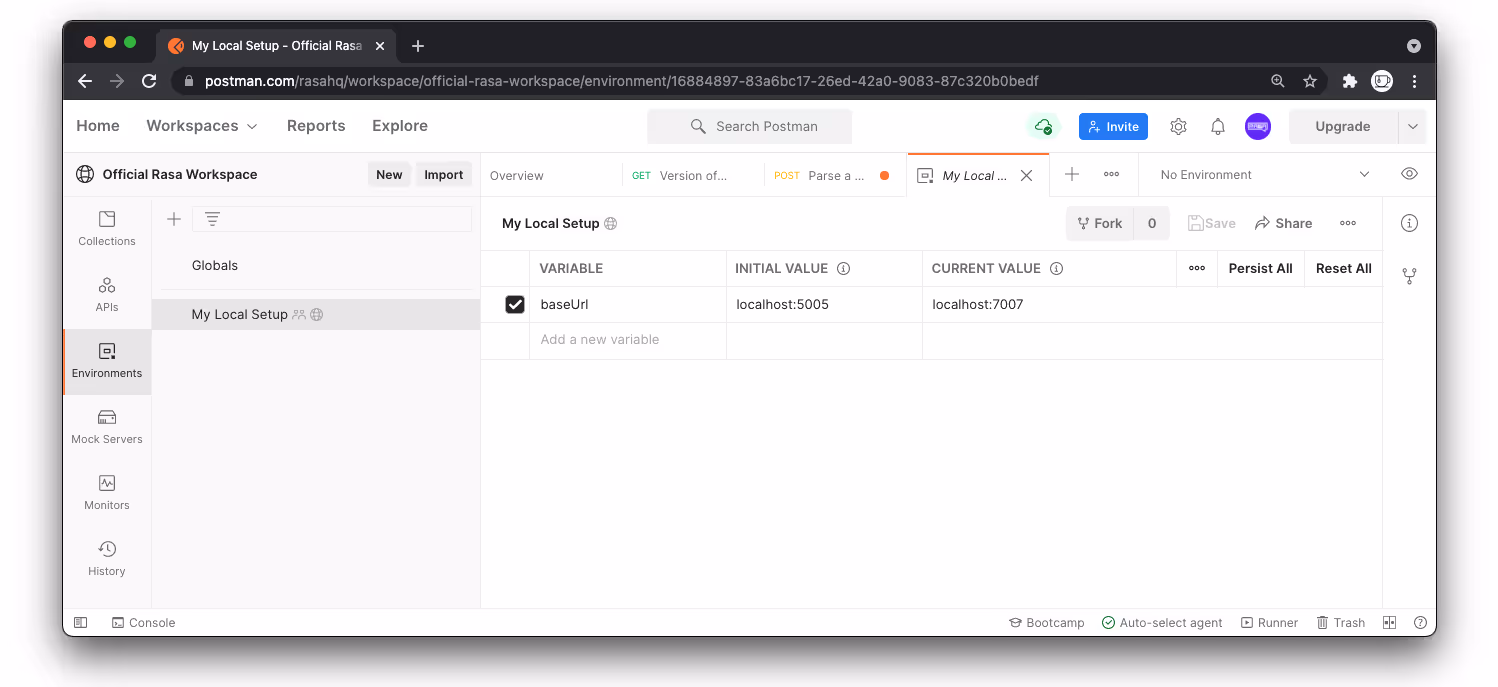Click the current value localhost:7007 cell
Screen dimensions: 1498x687
[x=1152, y=304]
